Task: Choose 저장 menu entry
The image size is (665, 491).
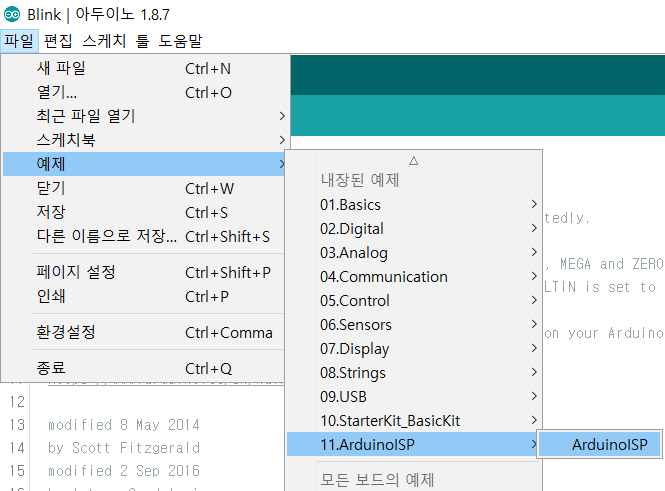Action: (x=143, y=212)
